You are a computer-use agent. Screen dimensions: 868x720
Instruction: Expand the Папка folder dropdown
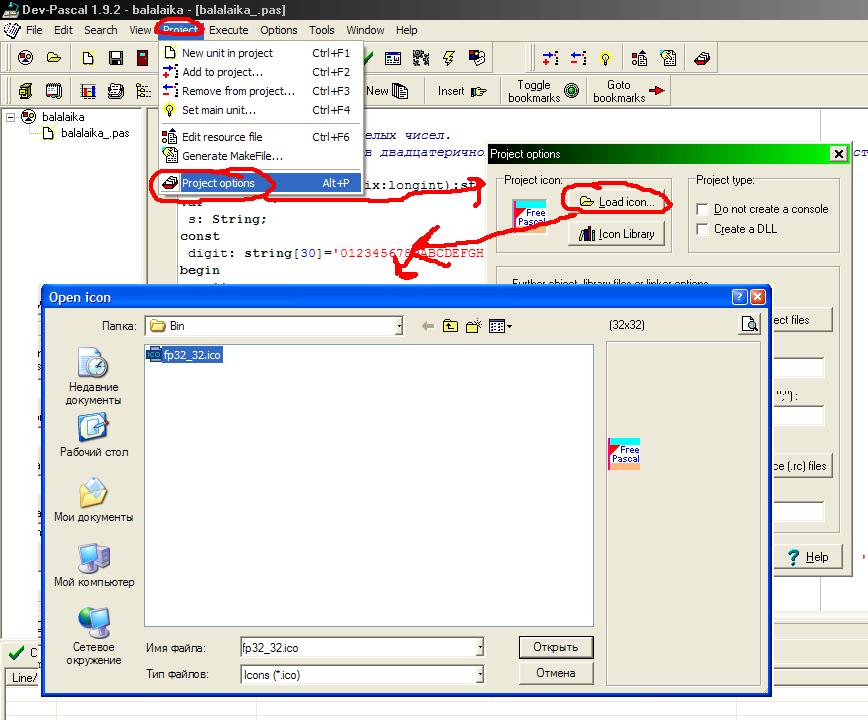[397, 326]
